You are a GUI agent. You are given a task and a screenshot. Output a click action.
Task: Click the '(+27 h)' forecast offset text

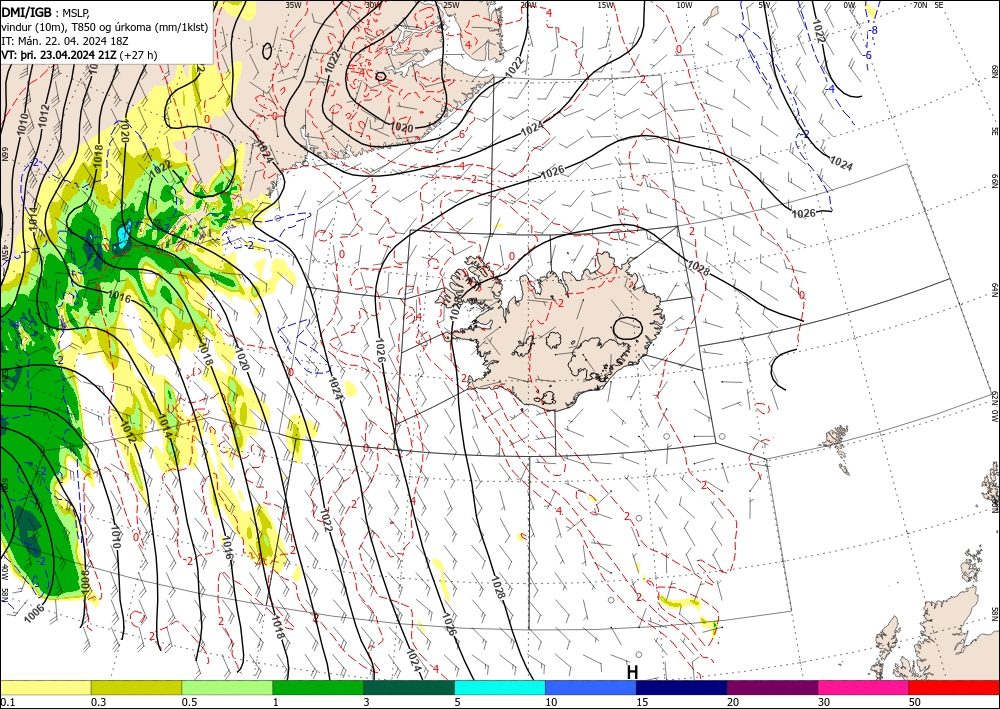[x=138, y=55]
